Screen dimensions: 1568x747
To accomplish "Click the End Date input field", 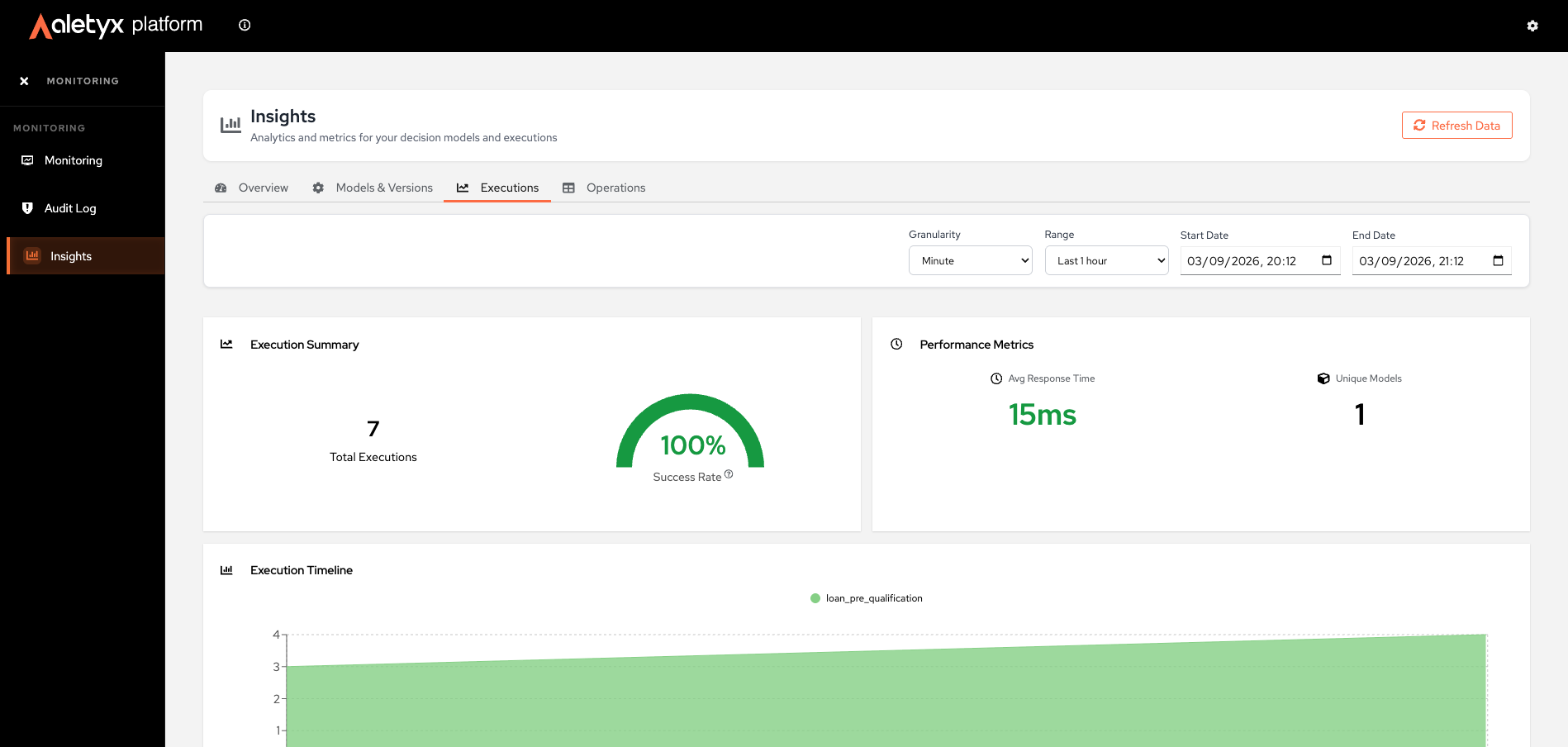I will click(1432, 260).
